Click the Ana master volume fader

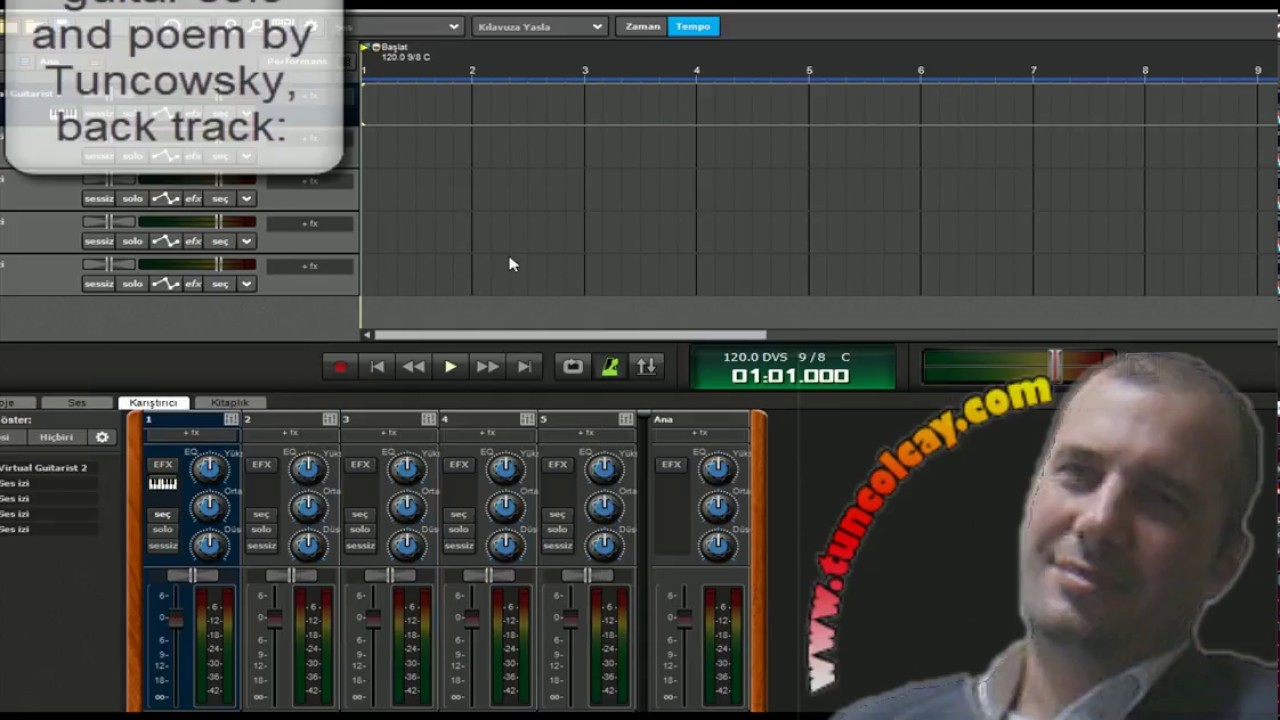point(684,618)
